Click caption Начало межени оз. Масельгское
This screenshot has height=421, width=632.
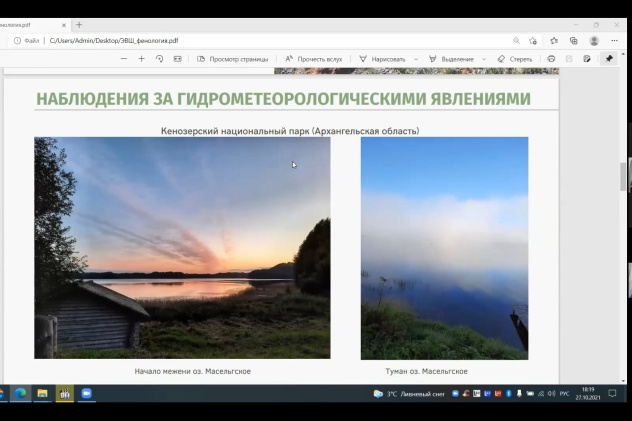[193, 371]
